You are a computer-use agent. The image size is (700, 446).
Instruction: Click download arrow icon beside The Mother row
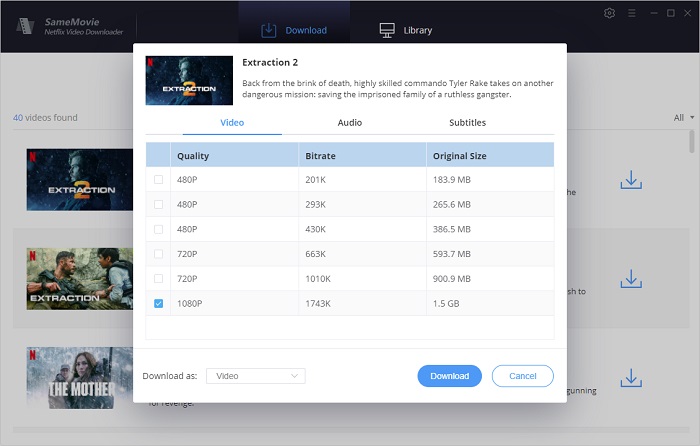pyautogui.click(x=631, y=378)
